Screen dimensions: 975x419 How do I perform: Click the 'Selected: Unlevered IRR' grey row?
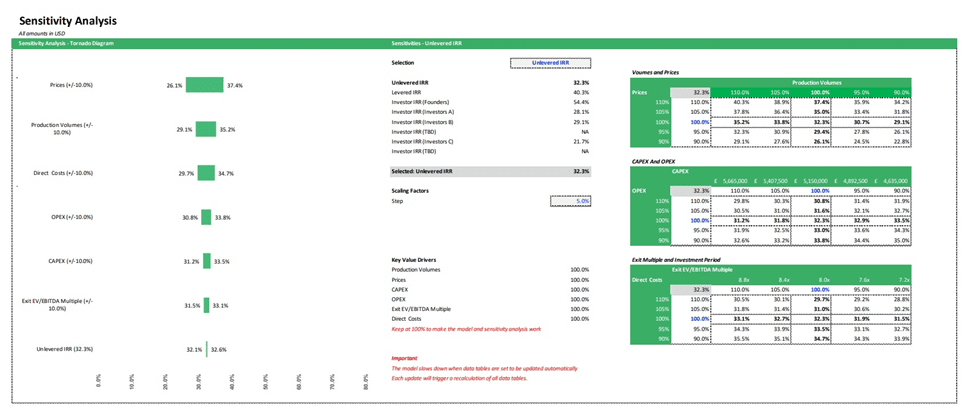(491, 171)
